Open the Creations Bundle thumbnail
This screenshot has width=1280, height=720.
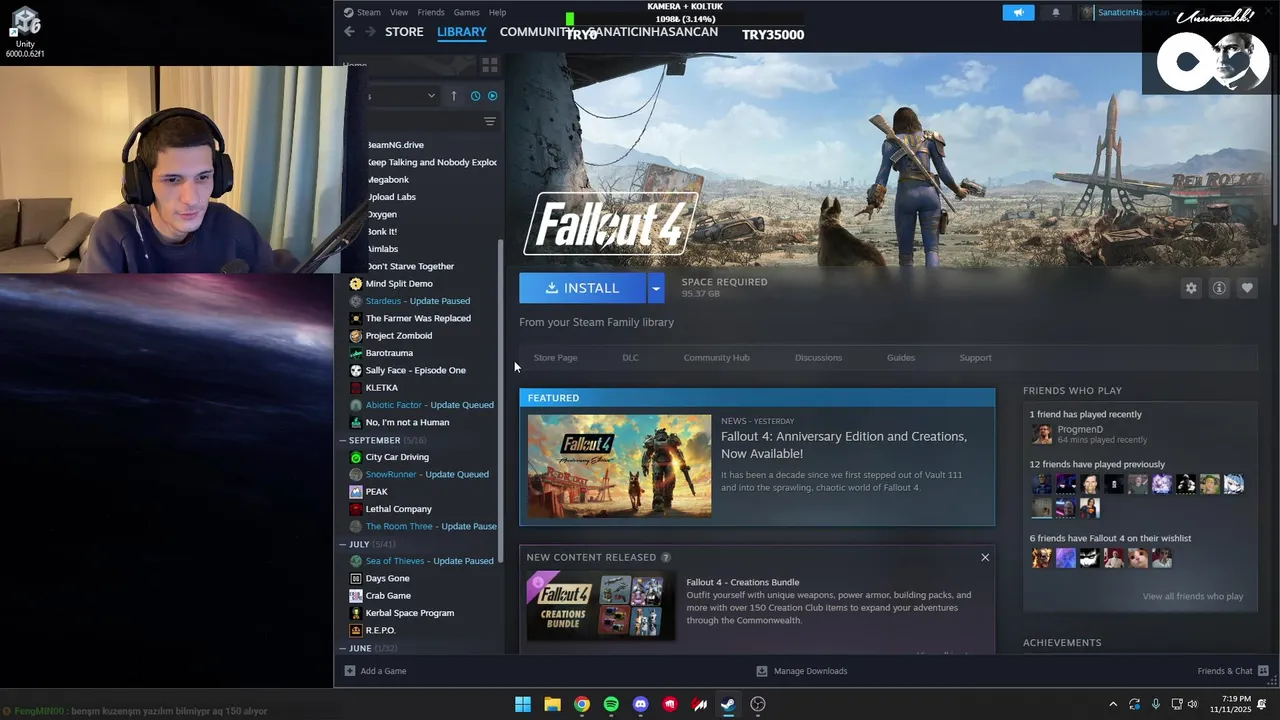(x=600, y=606)
